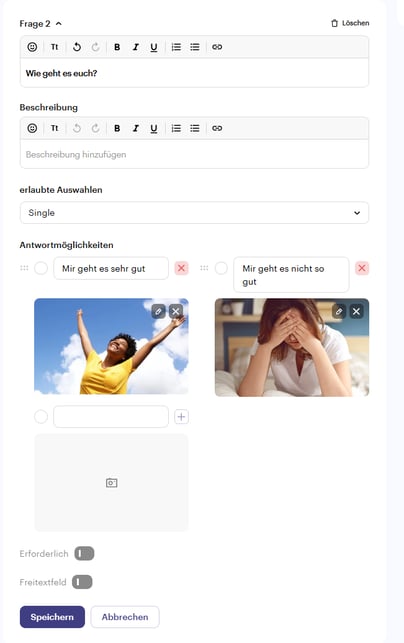404x643 pixels.
Task: Enable the Erforderlich toggle
Action: pos(84,554)
